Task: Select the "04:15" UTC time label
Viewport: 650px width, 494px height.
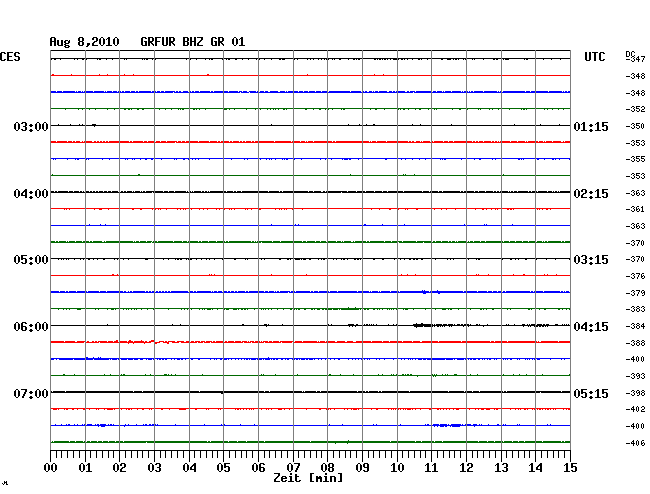Action: pos(591,327)
